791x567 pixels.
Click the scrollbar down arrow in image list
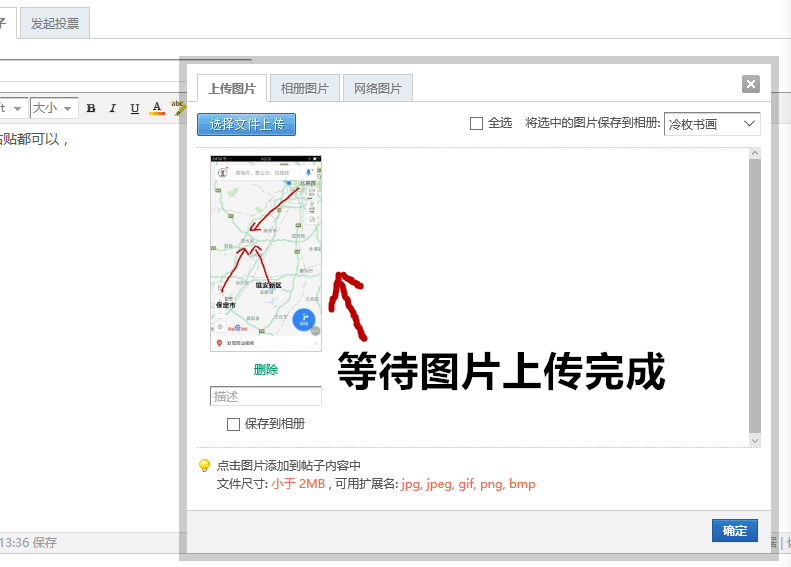click(x=755, y=441)
